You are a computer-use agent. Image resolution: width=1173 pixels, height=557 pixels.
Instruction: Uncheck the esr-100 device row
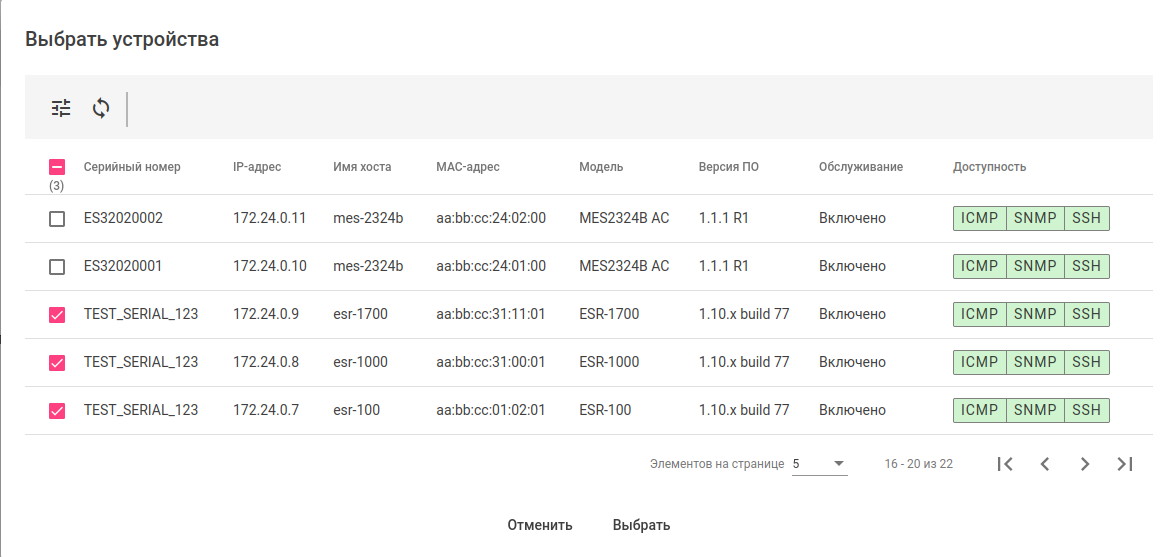pos(57,411)
